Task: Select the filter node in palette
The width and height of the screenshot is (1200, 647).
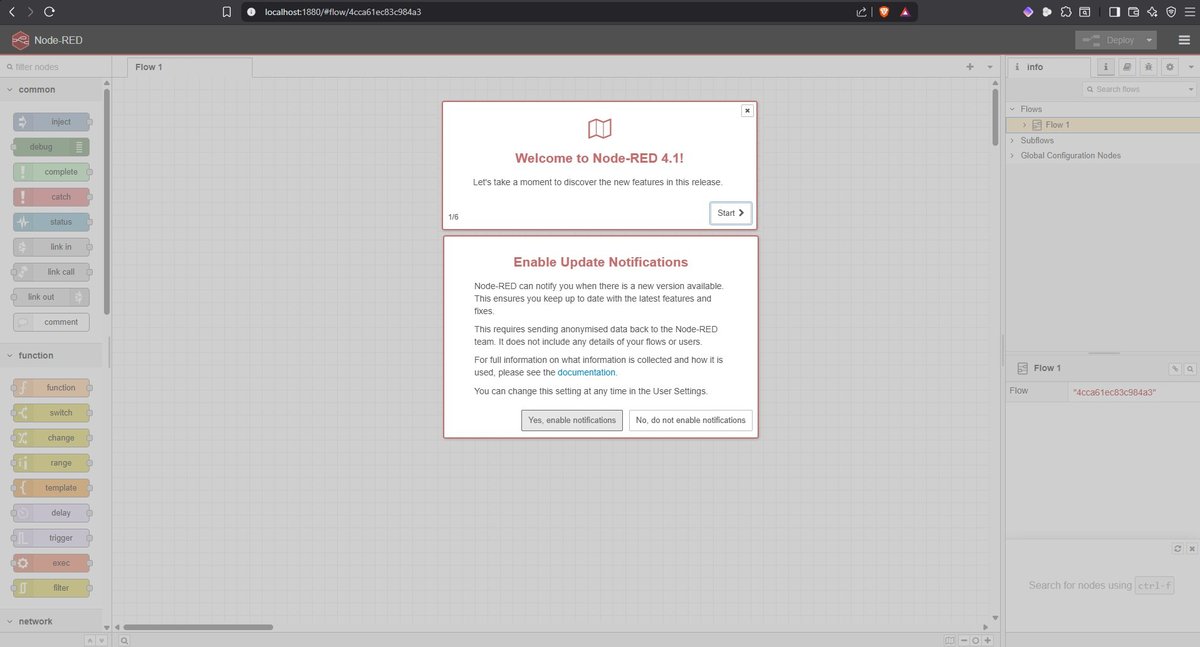Action: pos(51,588)
